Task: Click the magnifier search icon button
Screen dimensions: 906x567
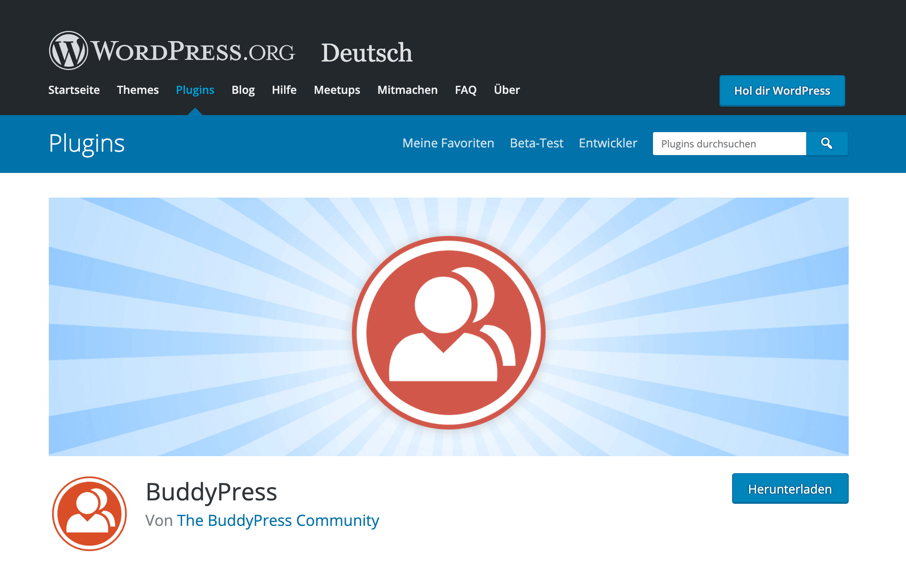Action: pos(827,143)
